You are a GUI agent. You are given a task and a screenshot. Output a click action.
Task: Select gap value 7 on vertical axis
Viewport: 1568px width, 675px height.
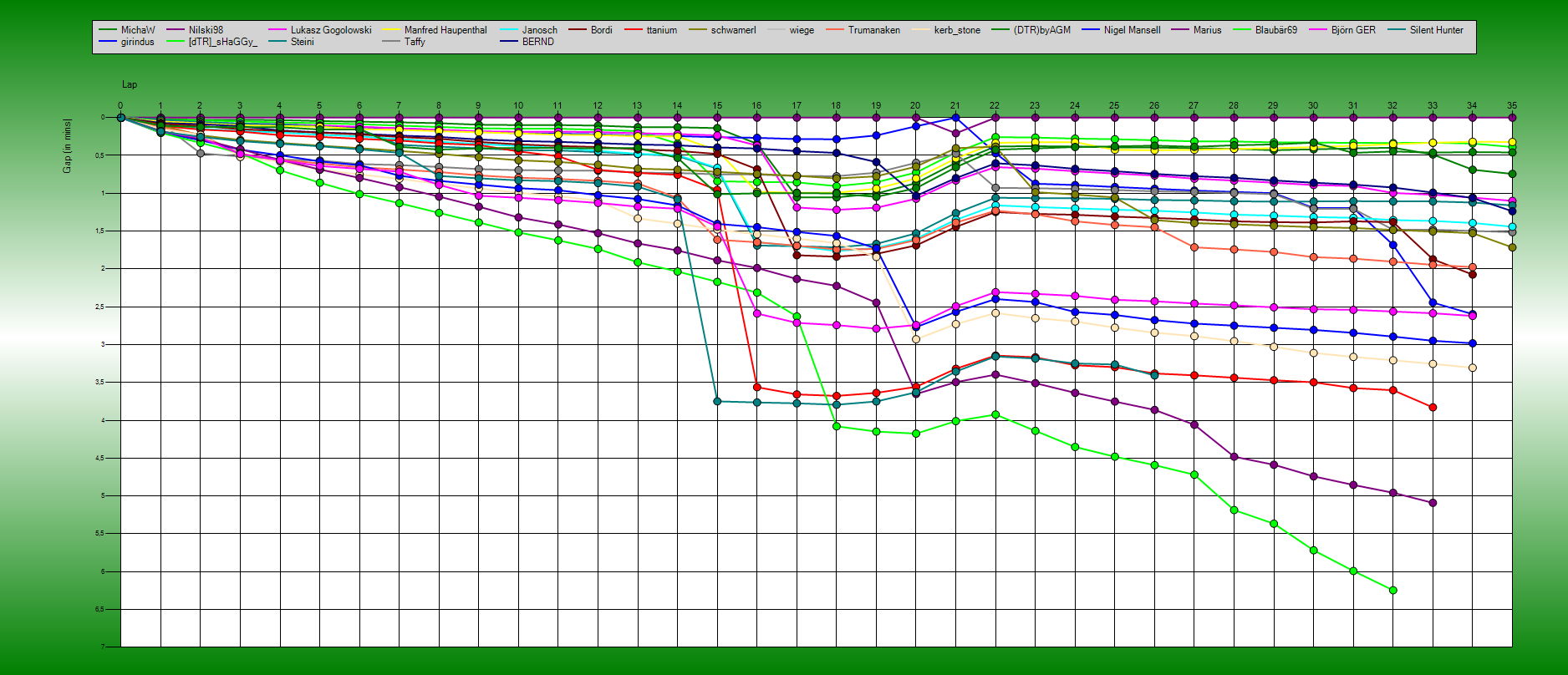tap(103, 647)
